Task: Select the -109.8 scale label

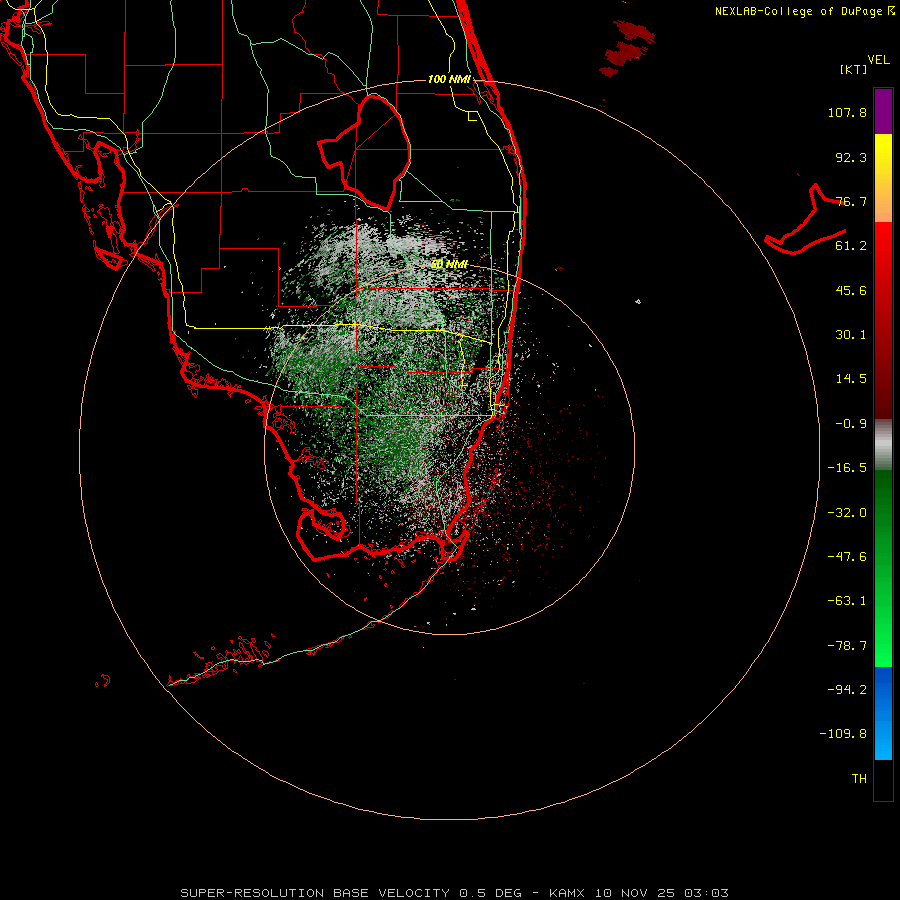Action: click(x=844, y=734)
